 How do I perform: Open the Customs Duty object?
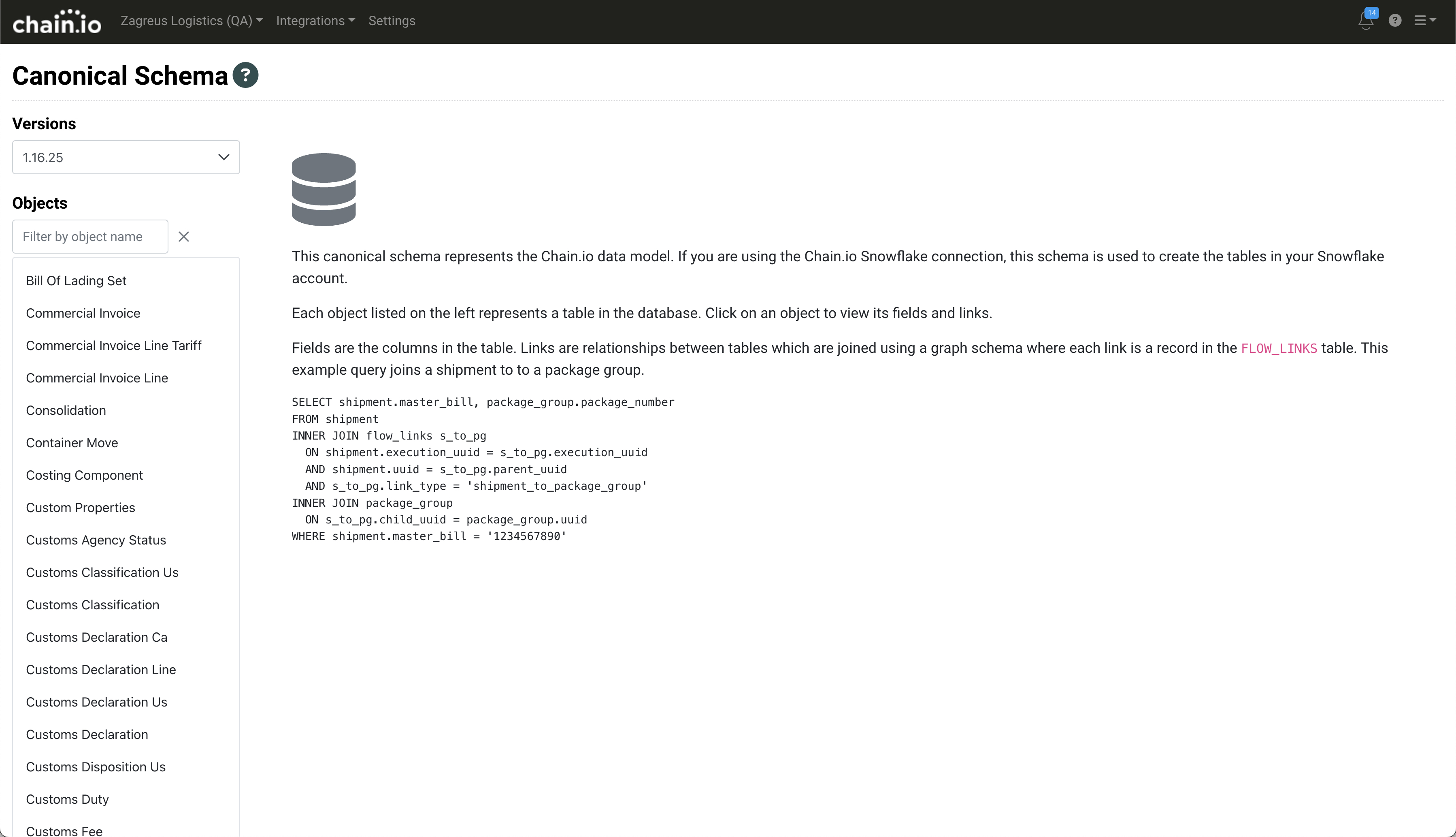coord(67,799)
